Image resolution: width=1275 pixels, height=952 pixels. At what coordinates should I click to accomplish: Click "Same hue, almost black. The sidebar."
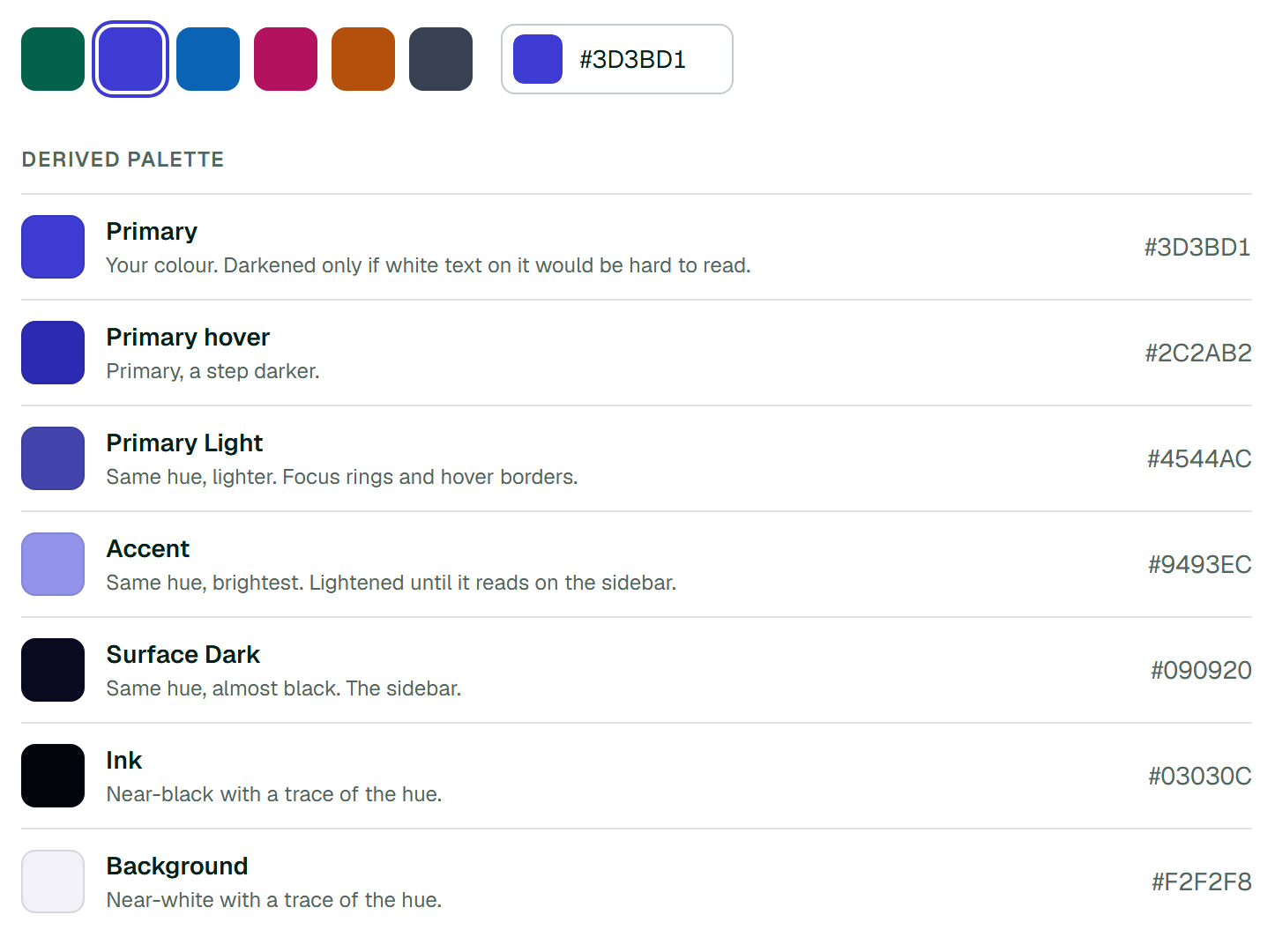click(284, 688)
